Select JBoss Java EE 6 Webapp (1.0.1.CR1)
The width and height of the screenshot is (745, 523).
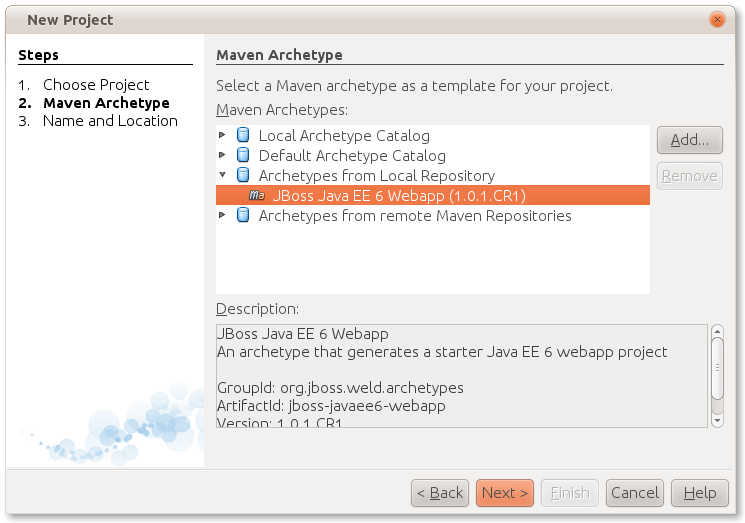click(x=433, y=195)
